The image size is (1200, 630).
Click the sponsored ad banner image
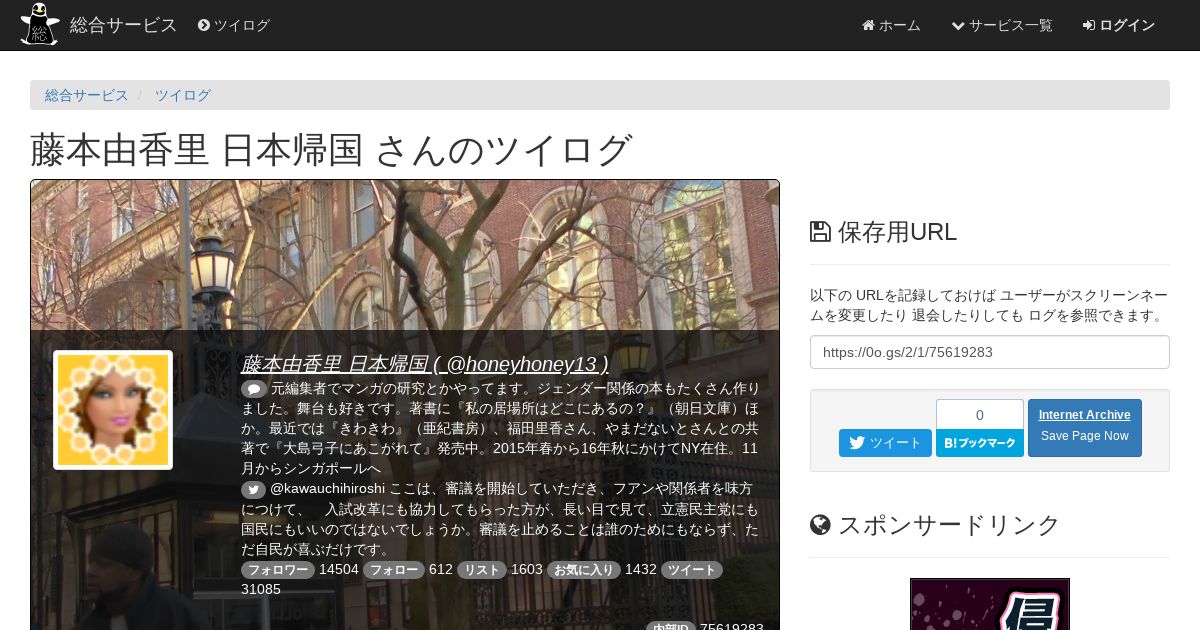[x=990, y=604]
